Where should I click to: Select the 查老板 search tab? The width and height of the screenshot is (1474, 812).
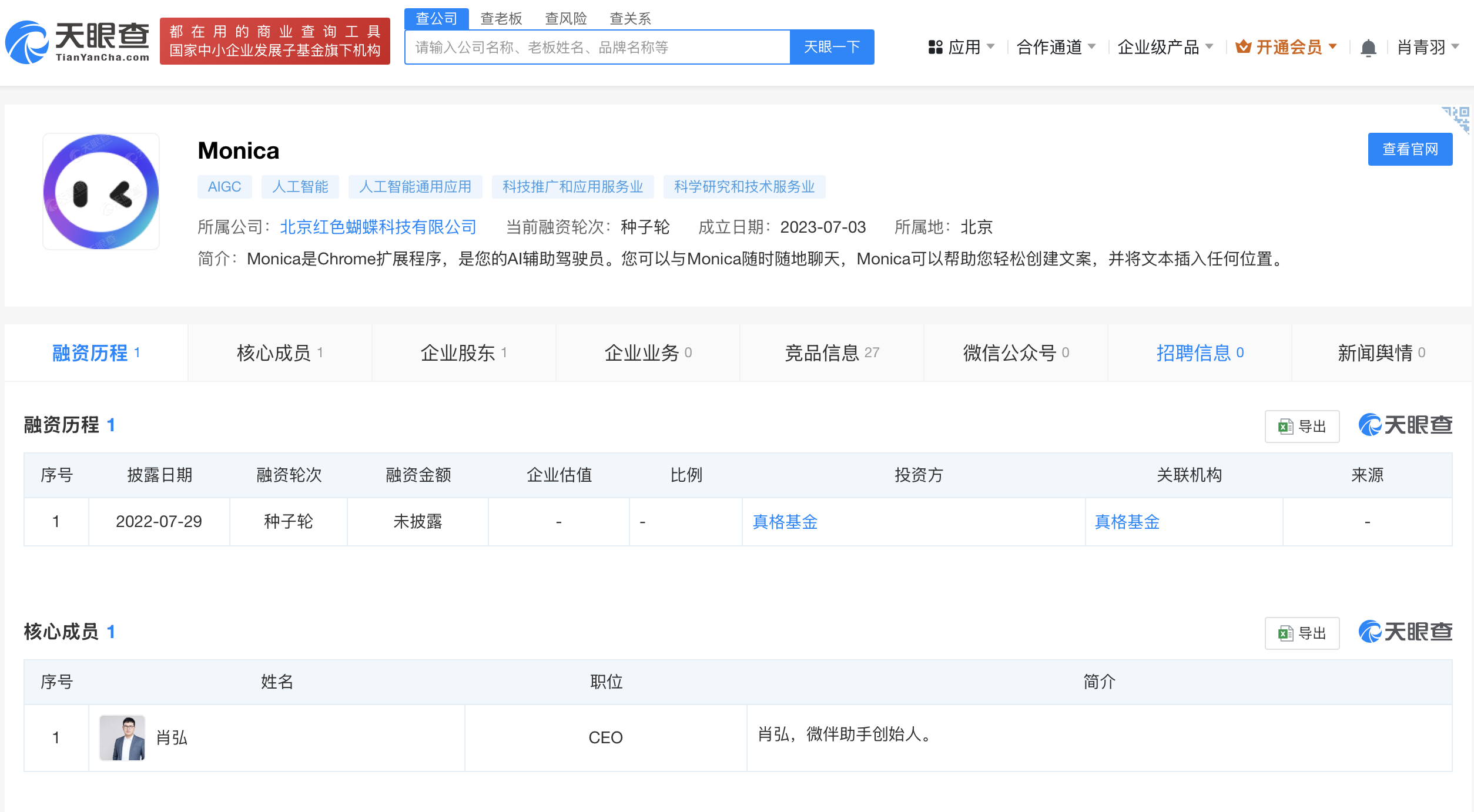(x=501, y=19)
